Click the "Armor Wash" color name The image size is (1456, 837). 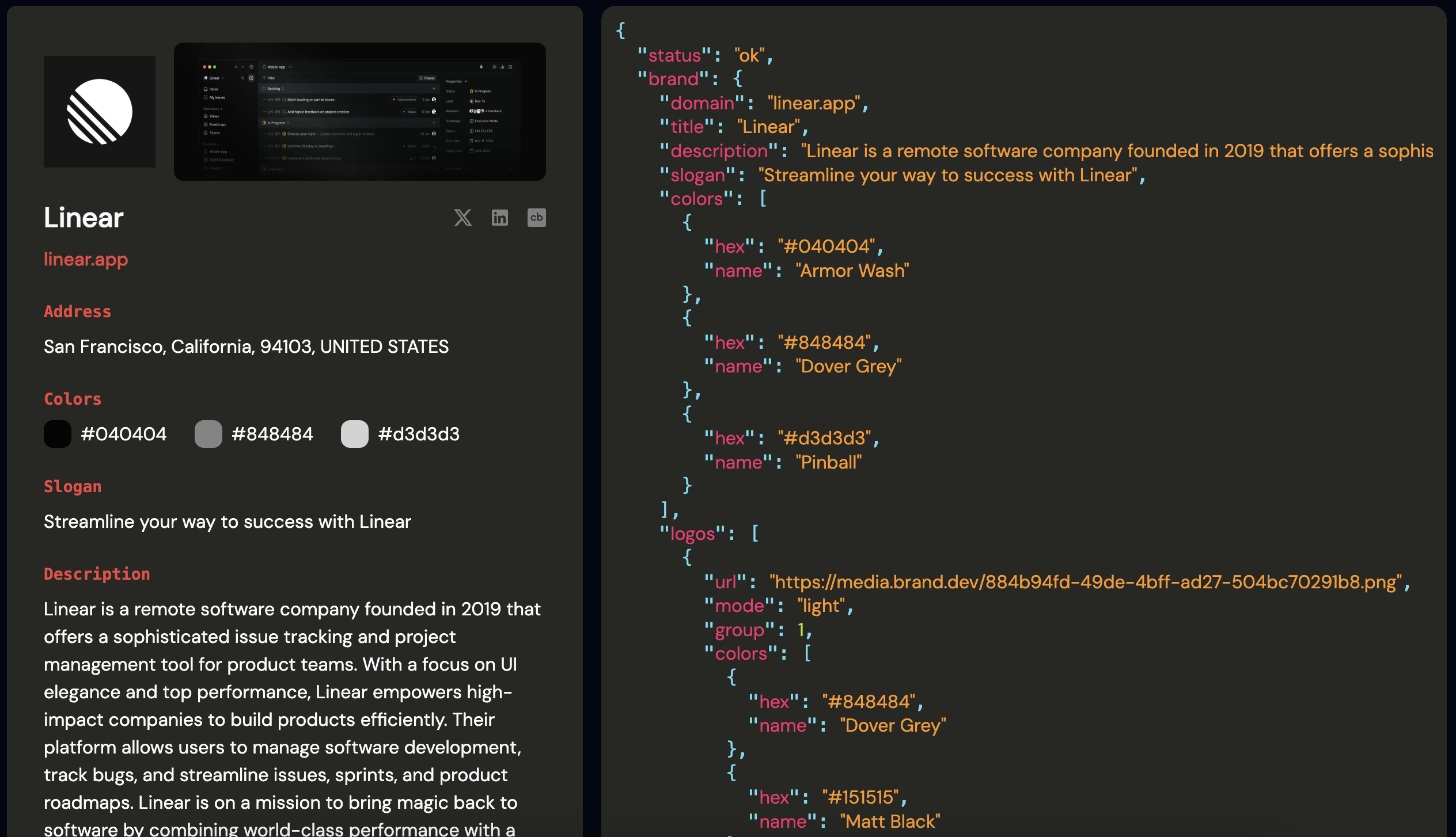(852, 271)
